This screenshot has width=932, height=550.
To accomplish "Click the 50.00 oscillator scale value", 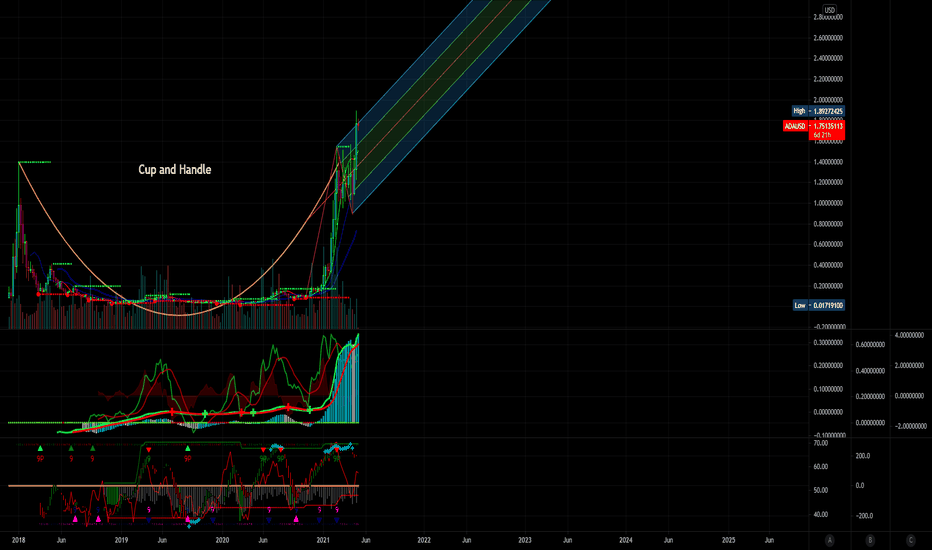I will point(821,491).
